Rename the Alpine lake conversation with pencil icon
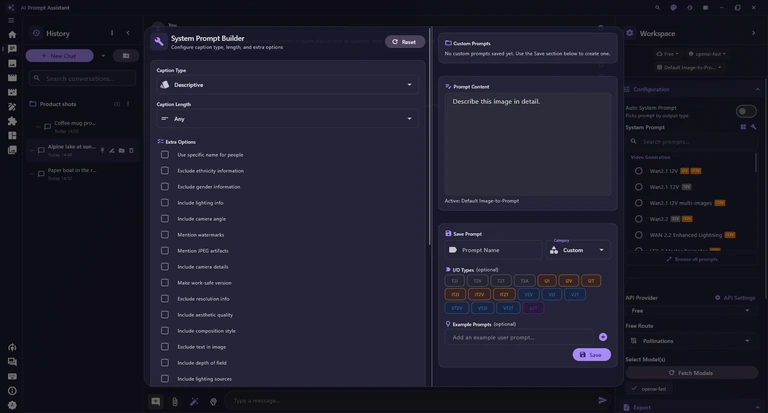The width and height of the screenshot is (768, 413). [x=112, y=150]
